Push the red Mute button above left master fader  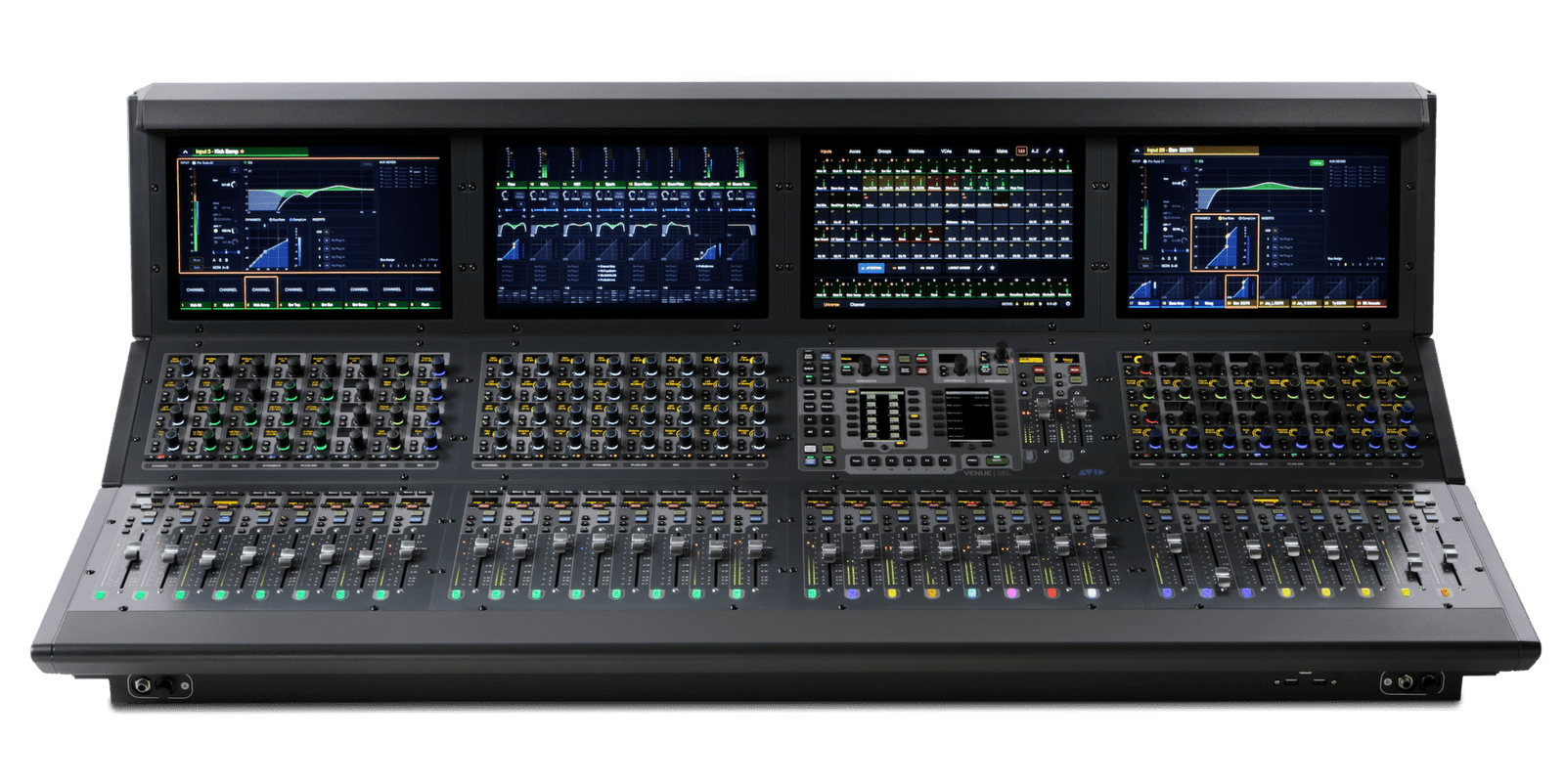pyautogui.click(x=1039, y=370)
